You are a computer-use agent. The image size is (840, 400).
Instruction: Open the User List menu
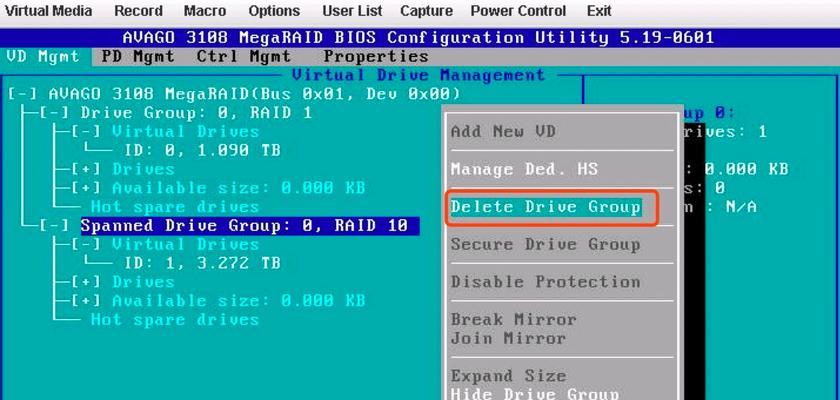[352, 11]
